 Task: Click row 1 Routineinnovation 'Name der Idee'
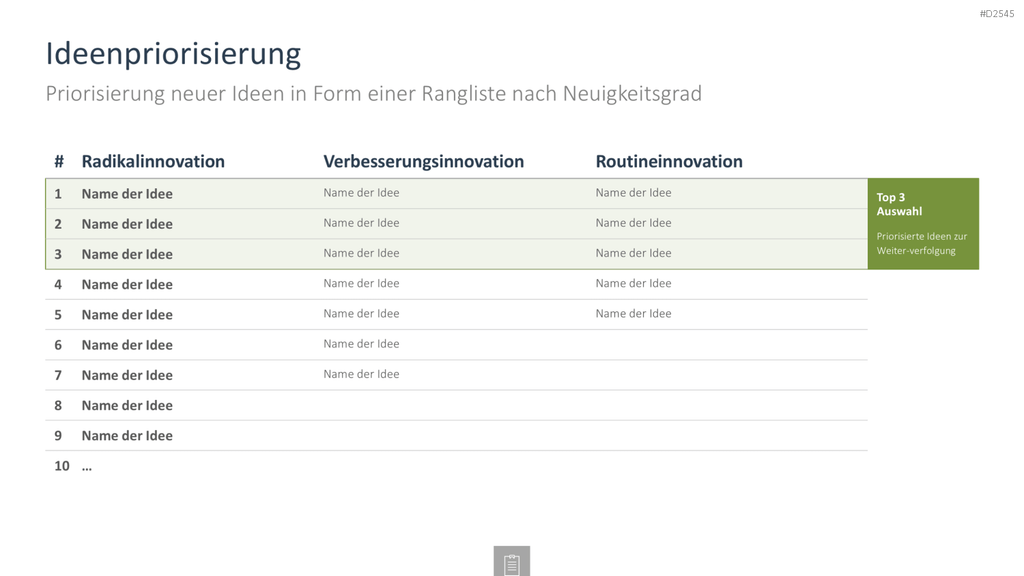click(x=633, y=193)
